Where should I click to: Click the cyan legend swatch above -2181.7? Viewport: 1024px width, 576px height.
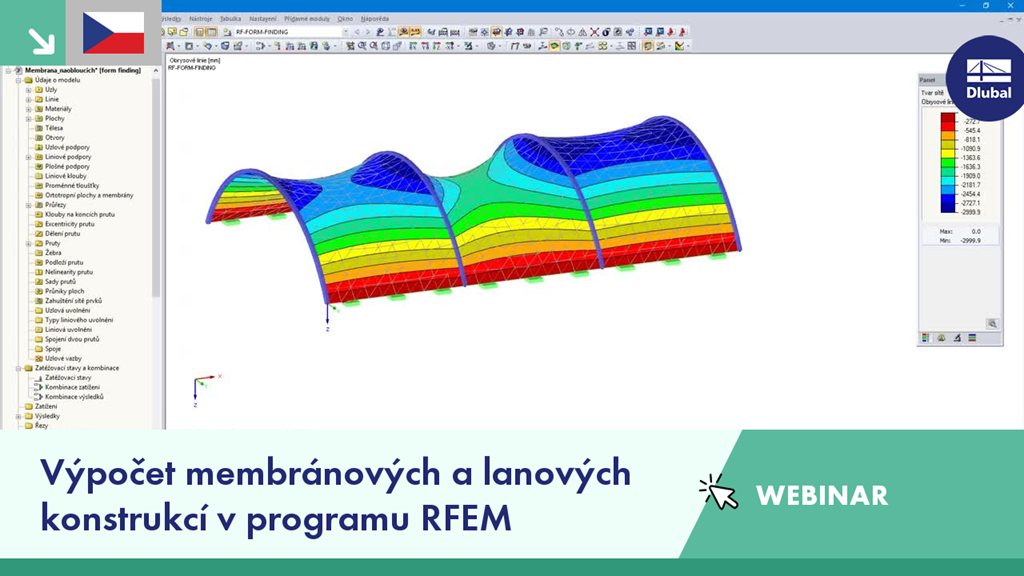[948, 181]
